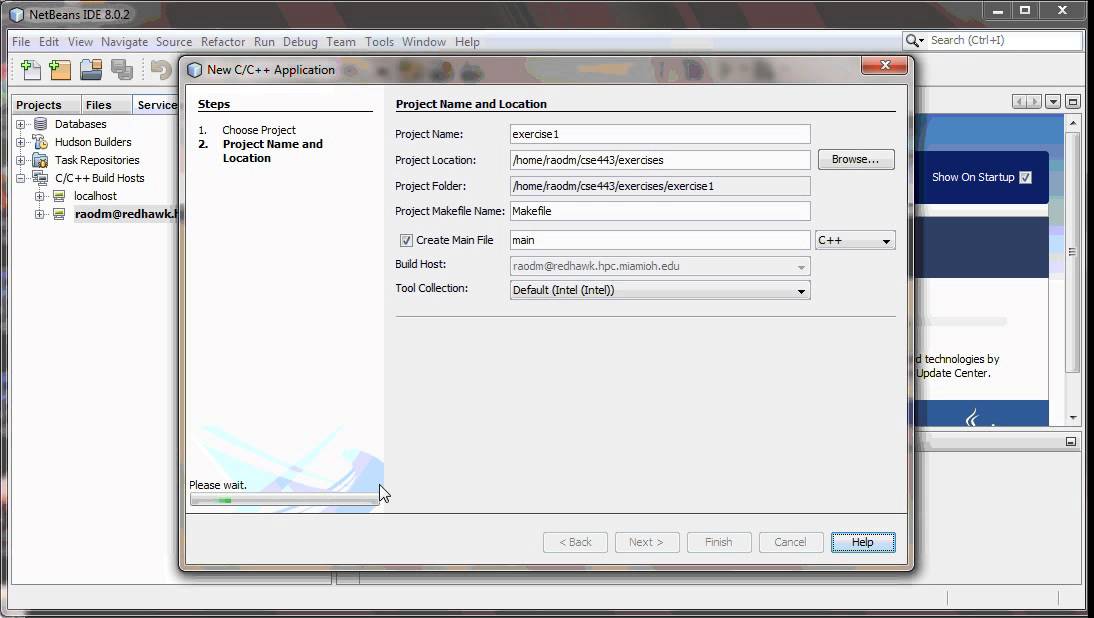The image size is (1094, 618).
Task: Click scrollbar down arrow on Start Page
Action: click(1072, 417)
